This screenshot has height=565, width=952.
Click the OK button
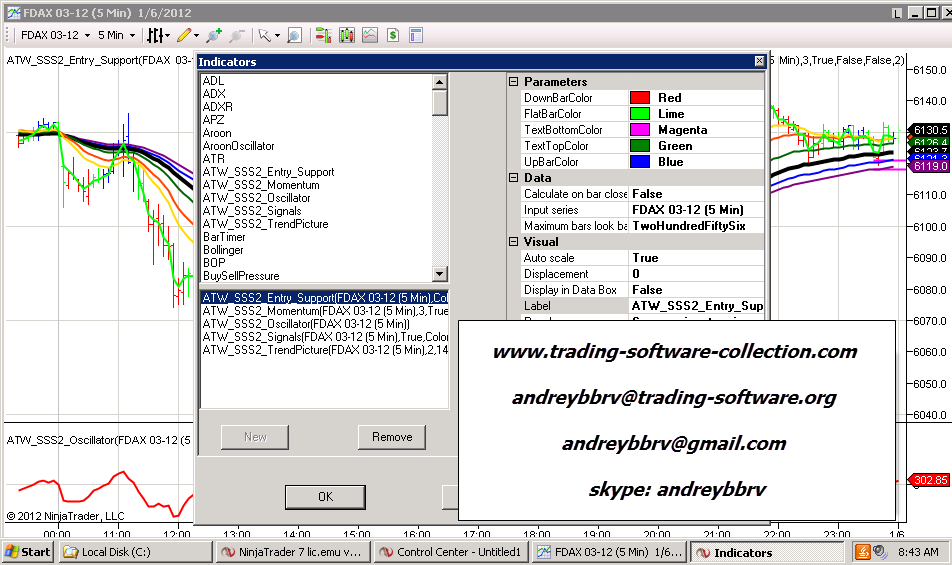coord(325,497)
